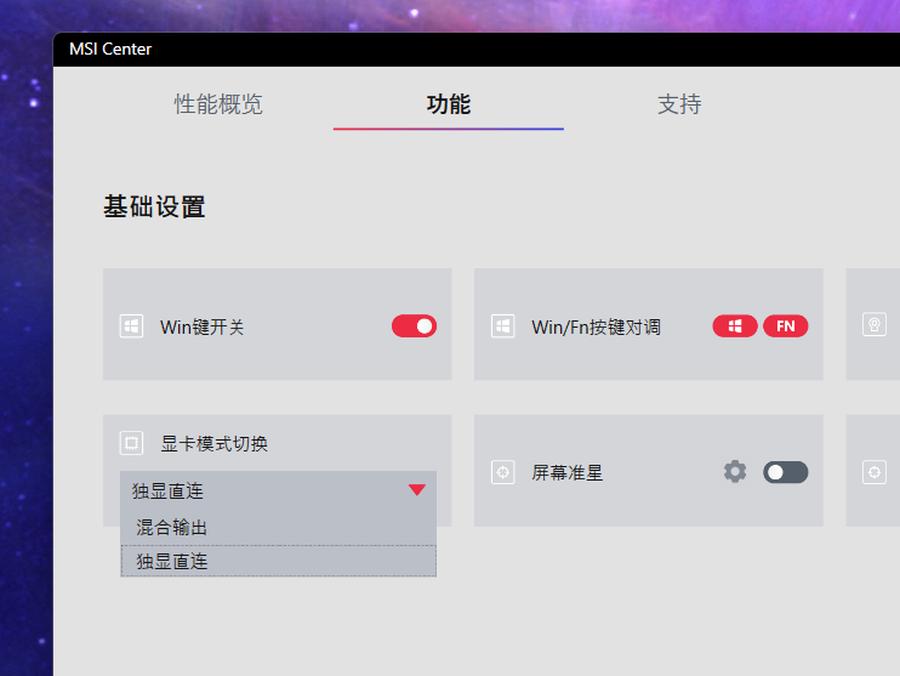Enable the 屏幕准星 toggle switch
Viewport: 900px width, 676px height.
785,471
